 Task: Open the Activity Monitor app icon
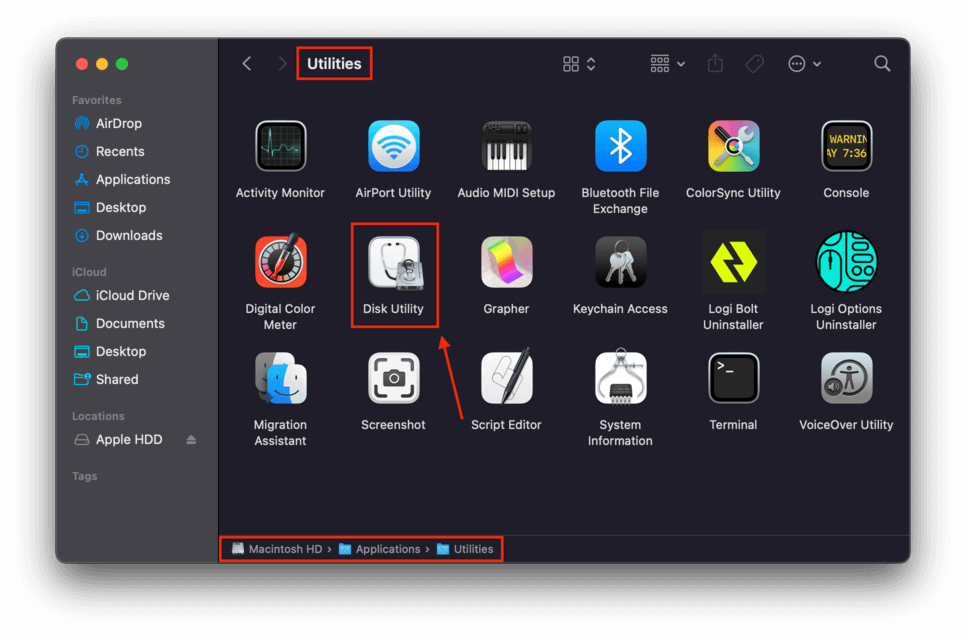click(280, 146)
